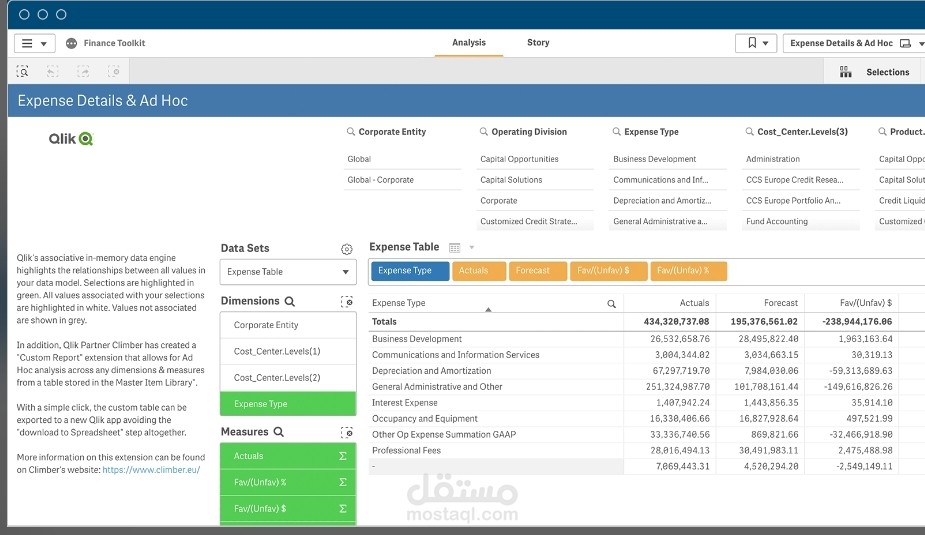Screen dimensions: 925x535
Task: Deselect Expense Type dimension in list
Action: click(x=288, y=404)
